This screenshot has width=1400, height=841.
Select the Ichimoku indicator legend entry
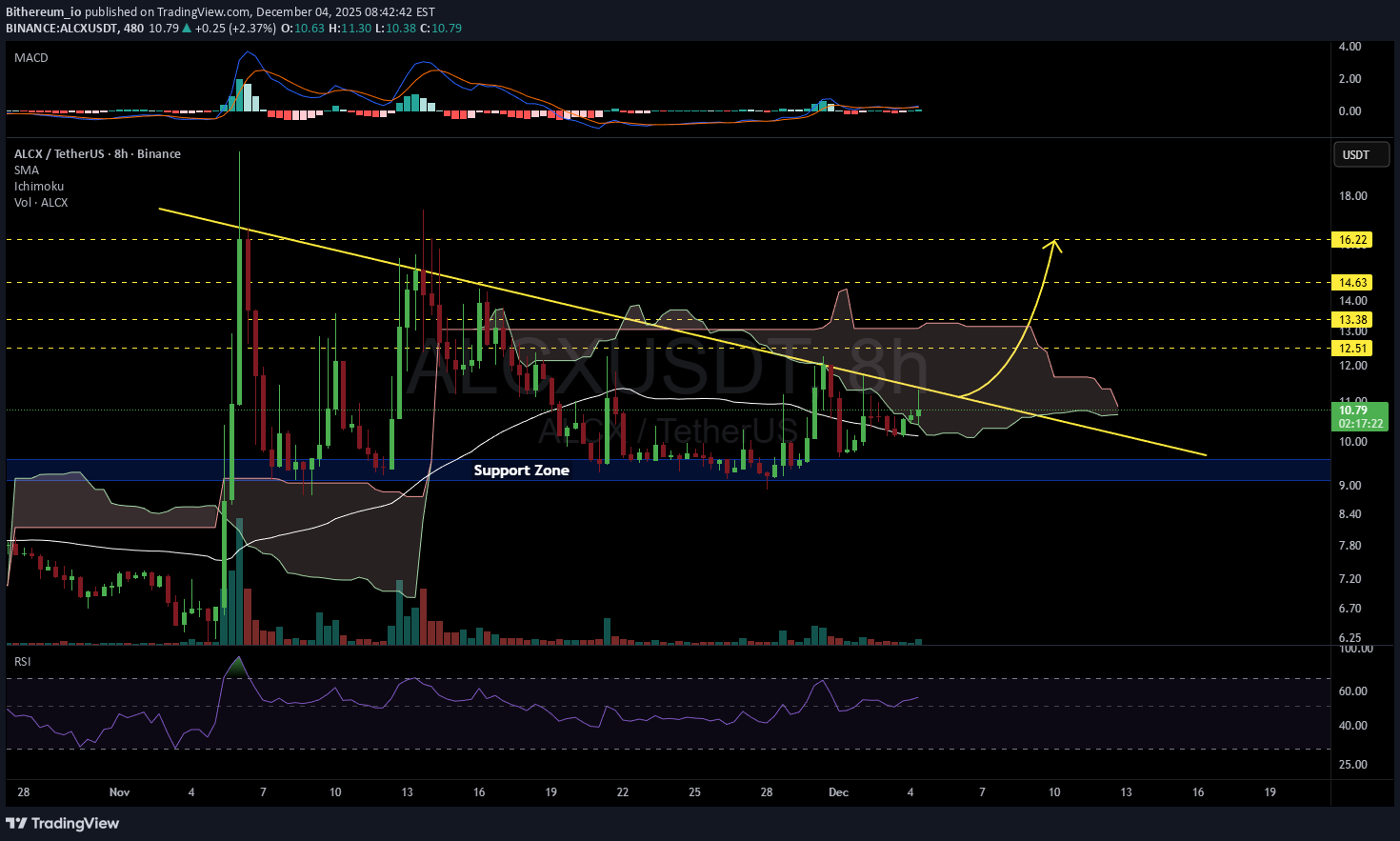(39, 187)
